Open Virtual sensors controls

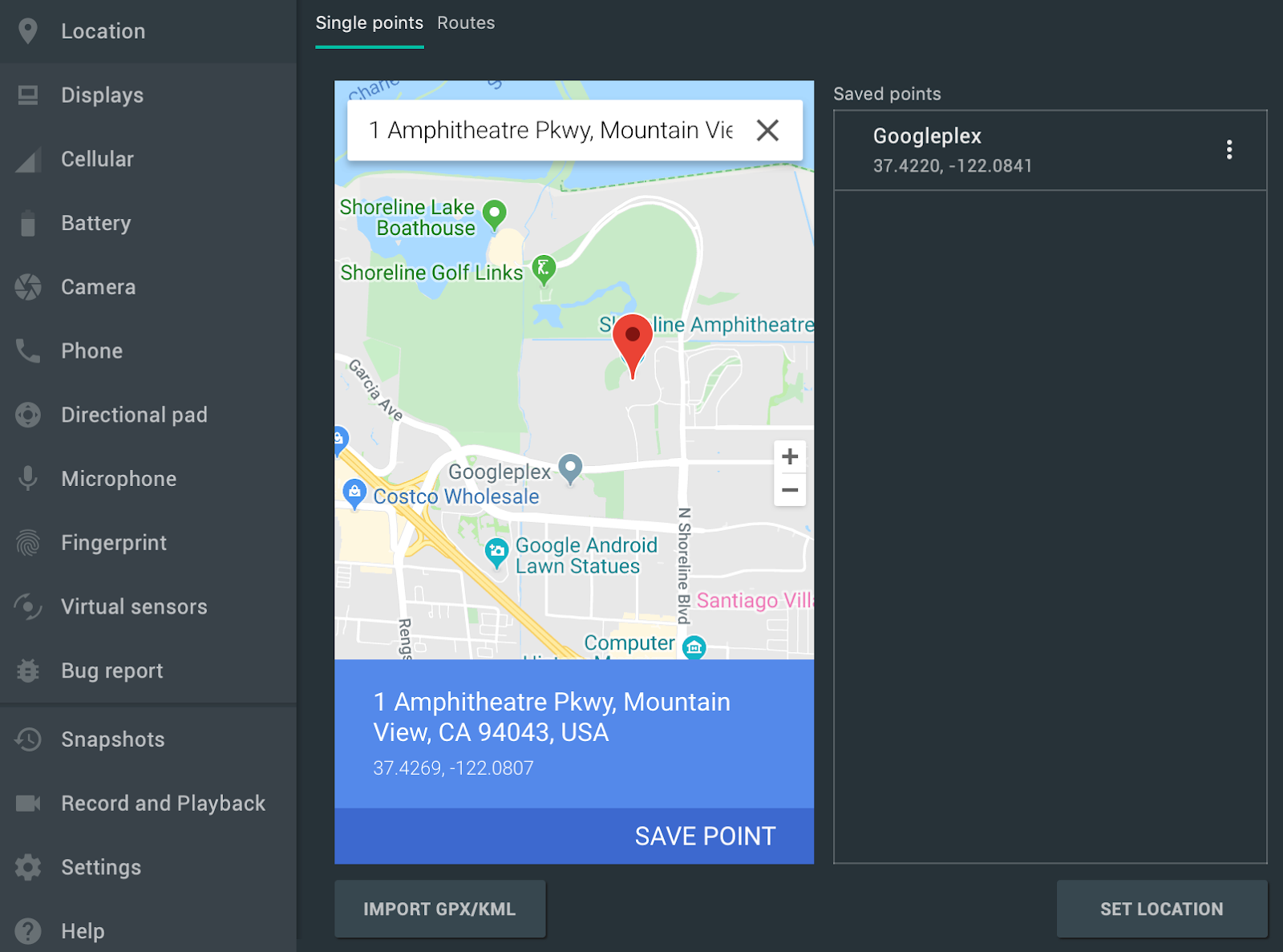pyautogui.click(x=133, y=606)
